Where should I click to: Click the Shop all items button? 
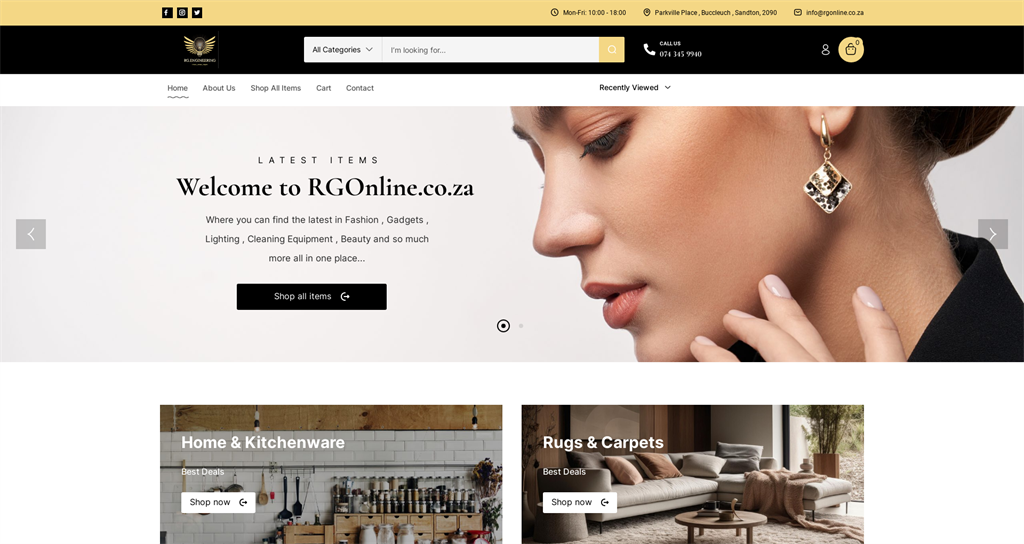click(312, 296)
